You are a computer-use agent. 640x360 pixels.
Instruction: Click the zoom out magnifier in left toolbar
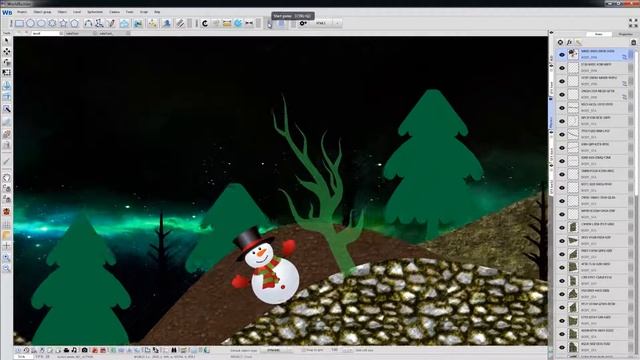tap(7, 268)
